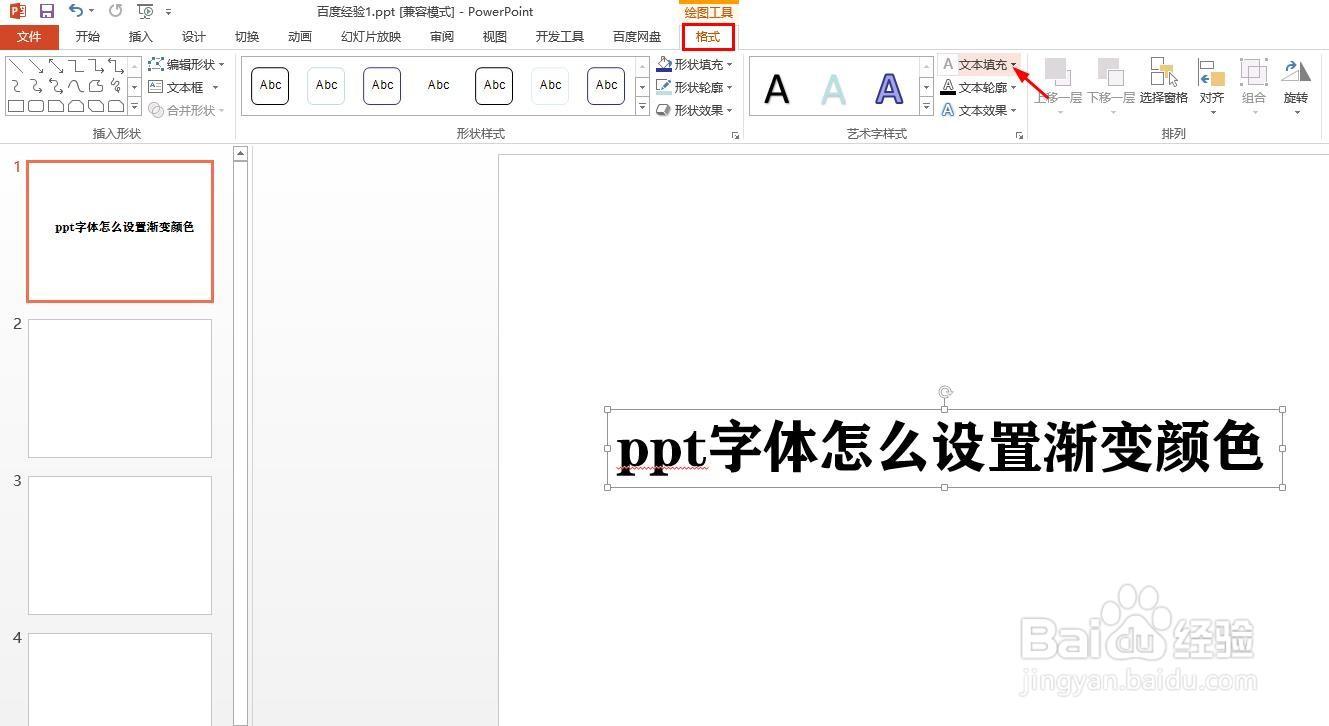The width and height of the screenshot is (1329, 726).
Task: Click the blue A WordArt style
Action: [x=887, y=90]
